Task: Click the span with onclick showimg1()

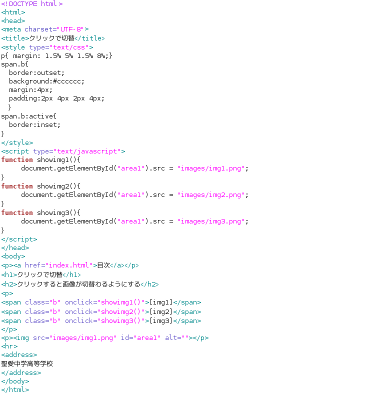Action: click(101, 302)
